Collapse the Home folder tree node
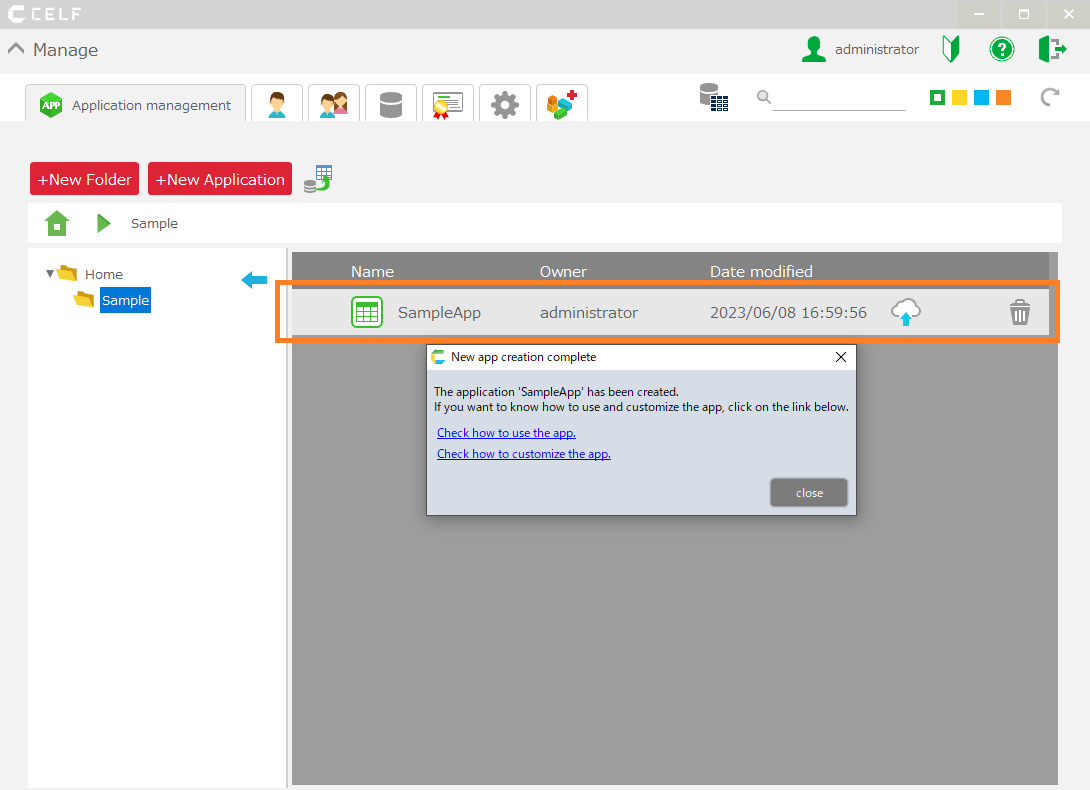Image resolution: width=1090 pixels, height=790 pixels. click(50, 274)
